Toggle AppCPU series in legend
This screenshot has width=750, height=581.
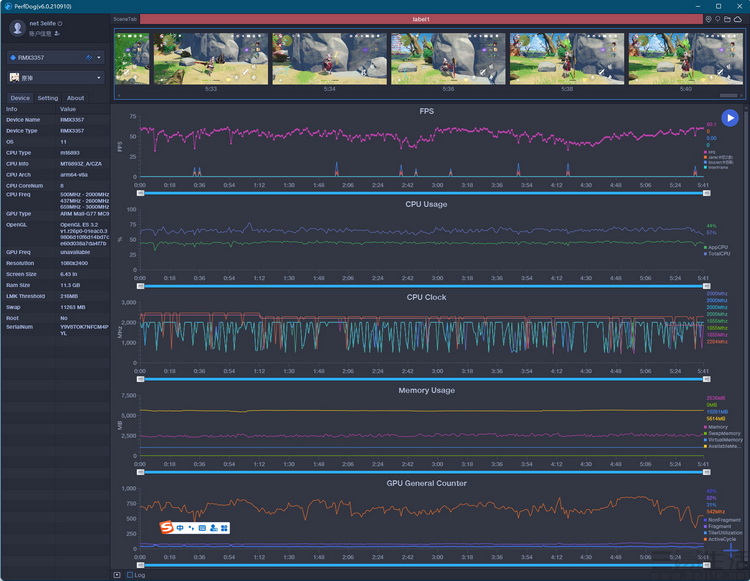click(716, 247)
